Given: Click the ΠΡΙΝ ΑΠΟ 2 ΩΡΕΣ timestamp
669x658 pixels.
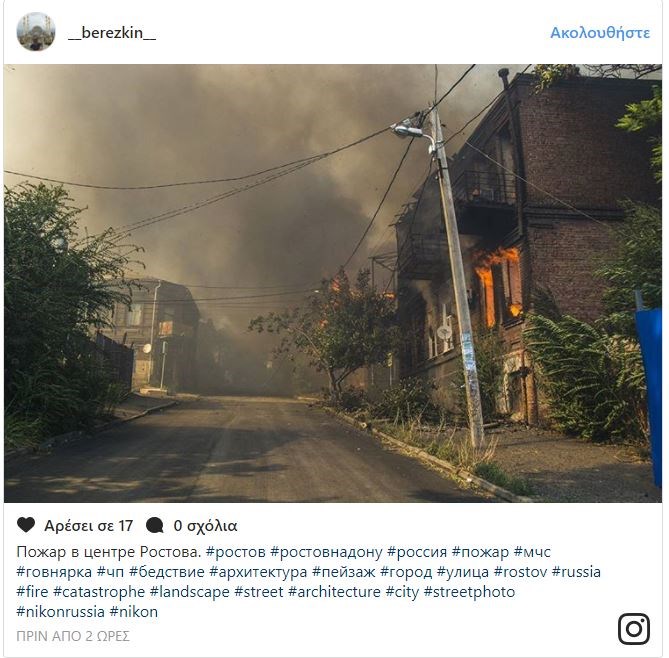Looking at the screenshot, I should [73, 636].
